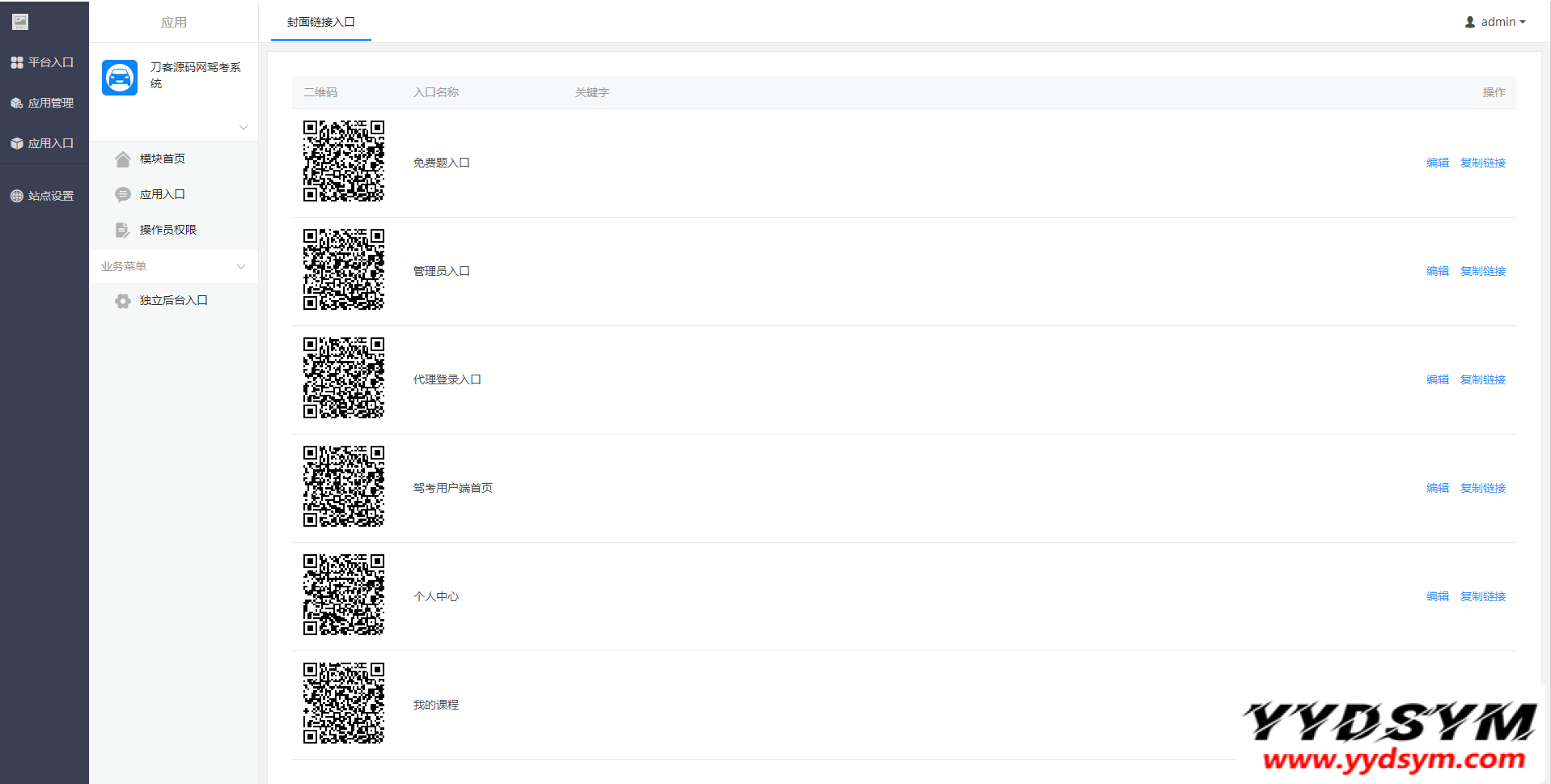Click the 应用入口 box icon
Viewport: 1551px width, 784px height.
coord(16,143)
